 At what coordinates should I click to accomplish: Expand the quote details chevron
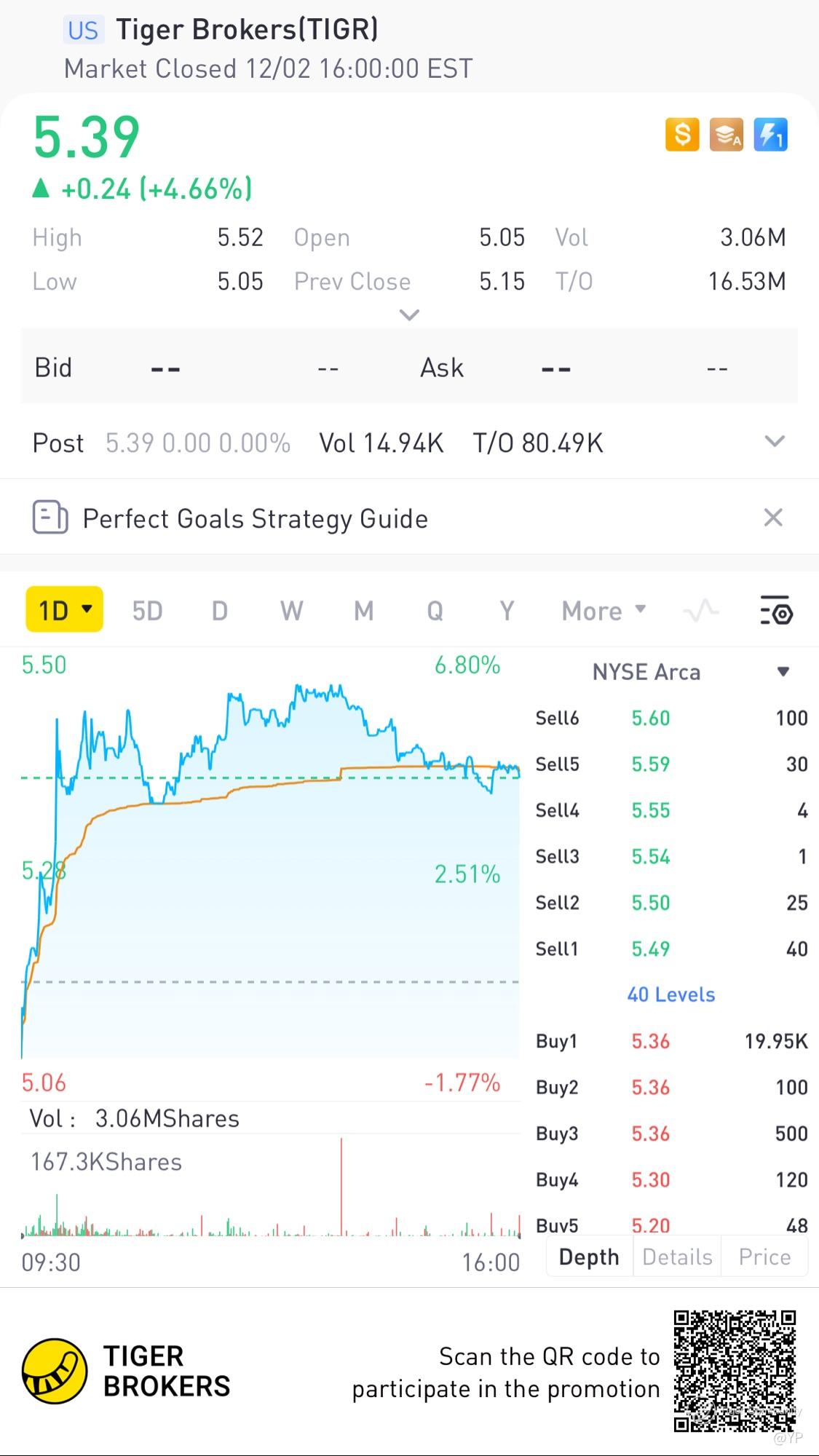coord(410,315)
